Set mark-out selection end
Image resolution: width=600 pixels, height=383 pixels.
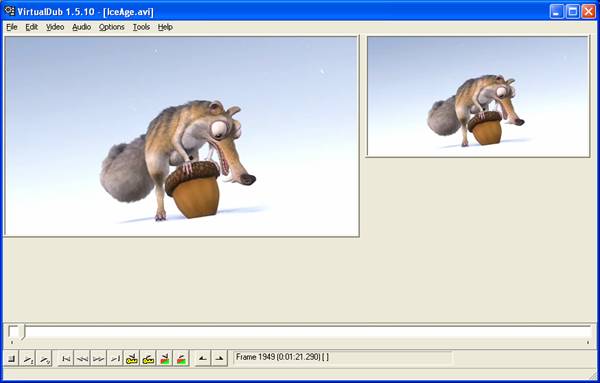219,359
